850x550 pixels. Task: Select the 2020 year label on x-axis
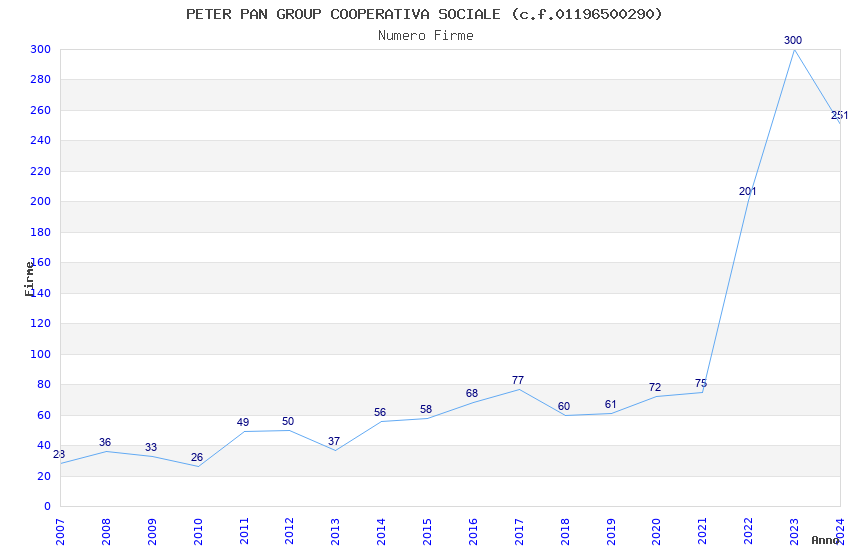point(656,532)
